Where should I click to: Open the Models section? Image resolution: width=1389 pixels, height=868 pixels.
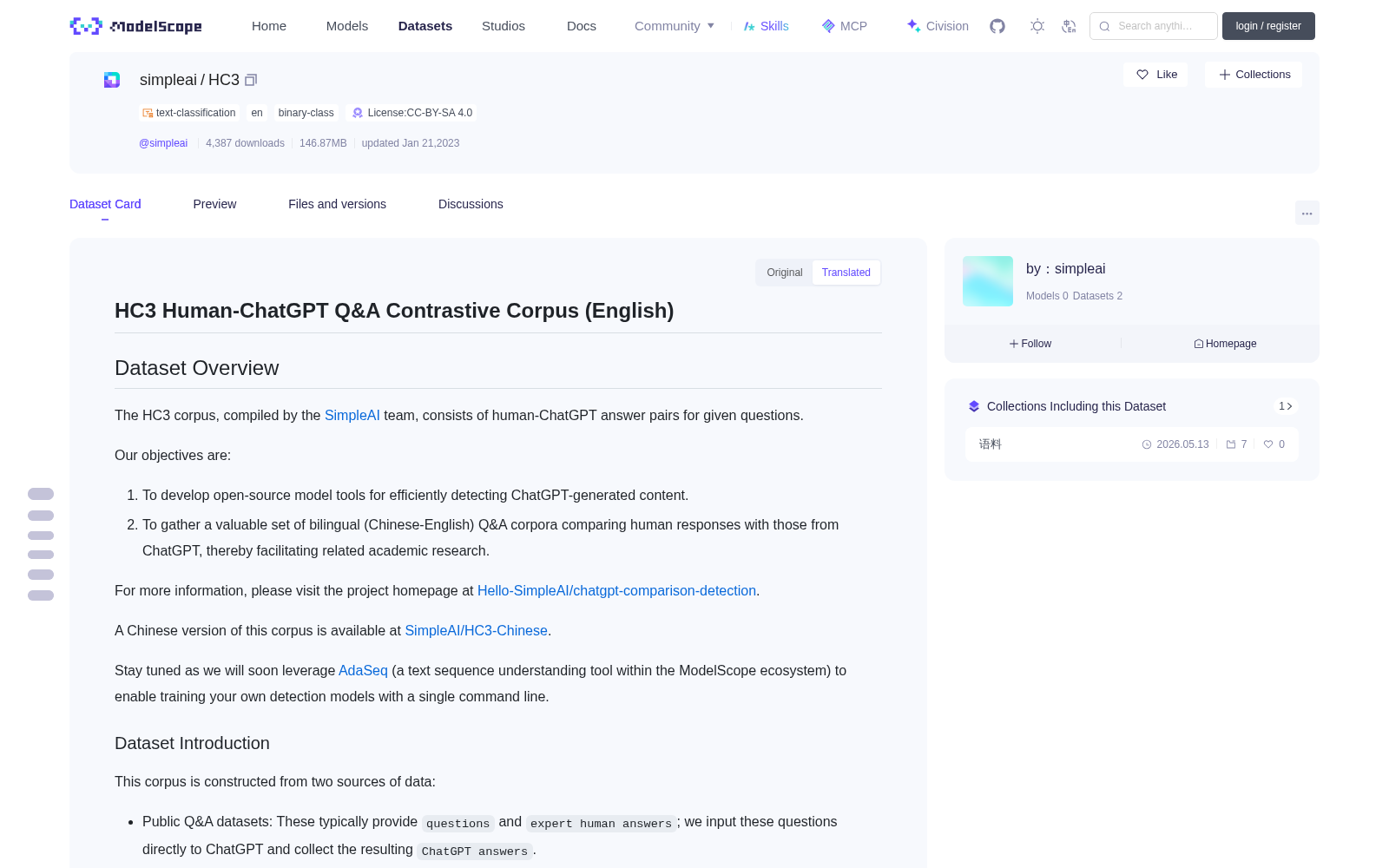(x=347, y=26)
